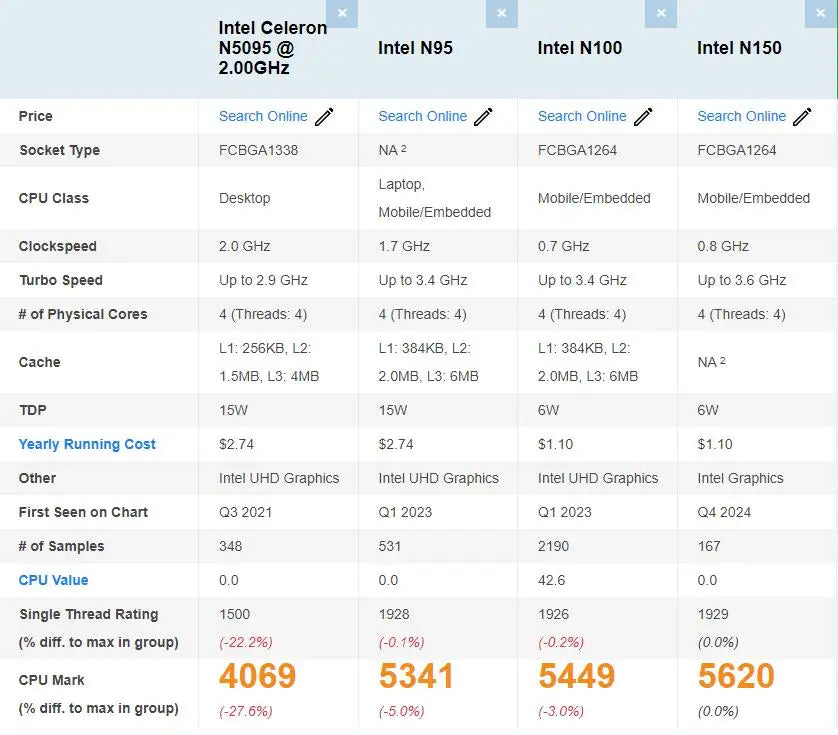
Task: Edit price pencil icon for Celeron N5095
Action: (x=324, y=117)
